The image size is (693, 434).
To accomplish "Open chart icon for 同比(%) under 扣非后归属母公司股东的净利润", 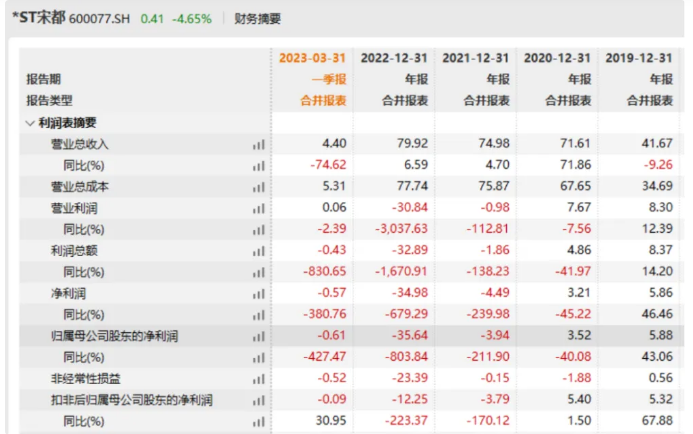I will pos(259,422).
